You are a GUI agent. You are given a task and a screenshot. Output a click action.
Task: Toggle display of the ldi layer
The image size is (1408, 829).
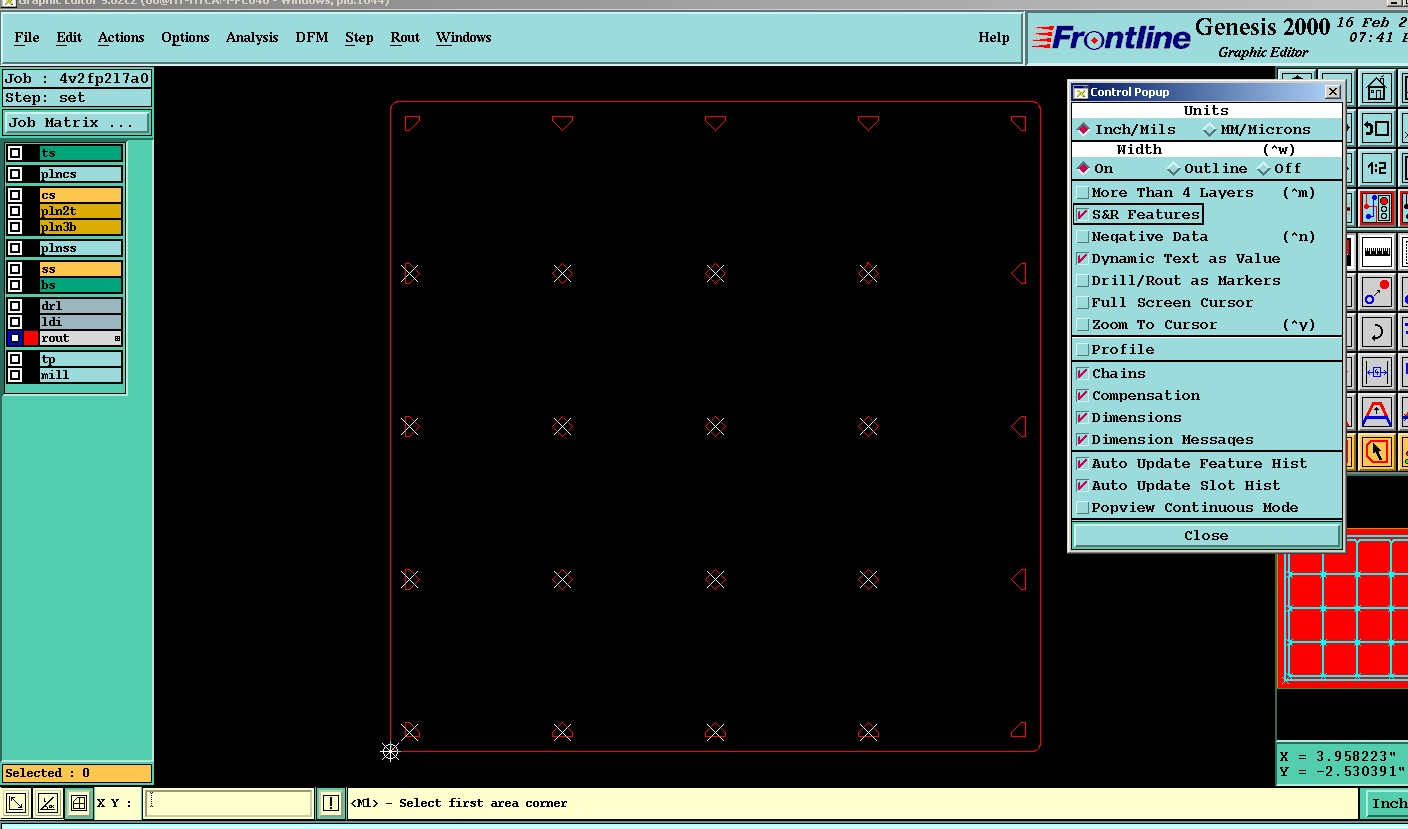[x=15, y=322]
